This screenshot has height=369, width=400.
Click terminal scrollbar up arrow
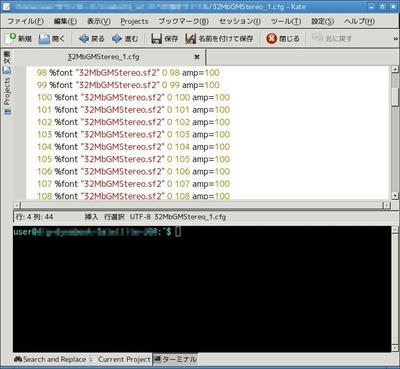click(395, 230)
